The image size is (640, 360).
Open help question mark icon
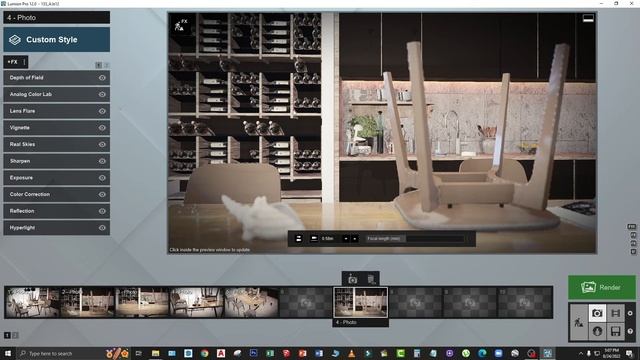(x=630, y=331)
